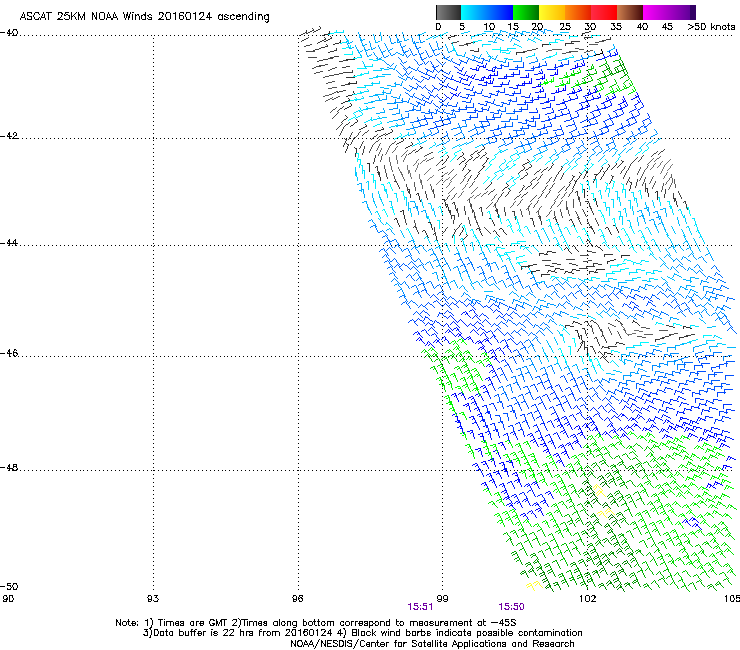
Task: Select the orange 25-30 knots legend color
Action: tap(578, 12)
